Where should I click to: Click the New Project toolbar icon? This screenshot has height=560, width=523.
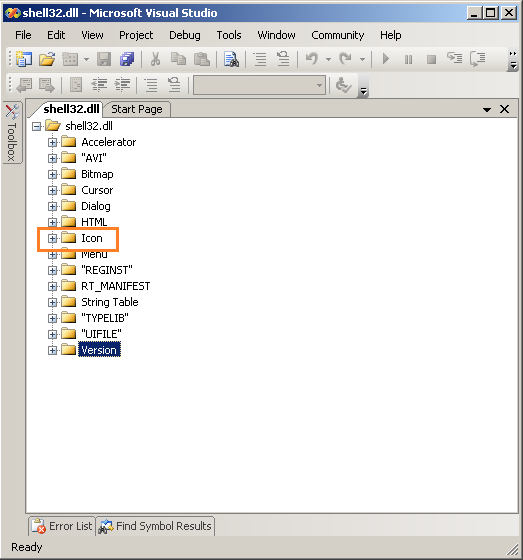(24, 59)
